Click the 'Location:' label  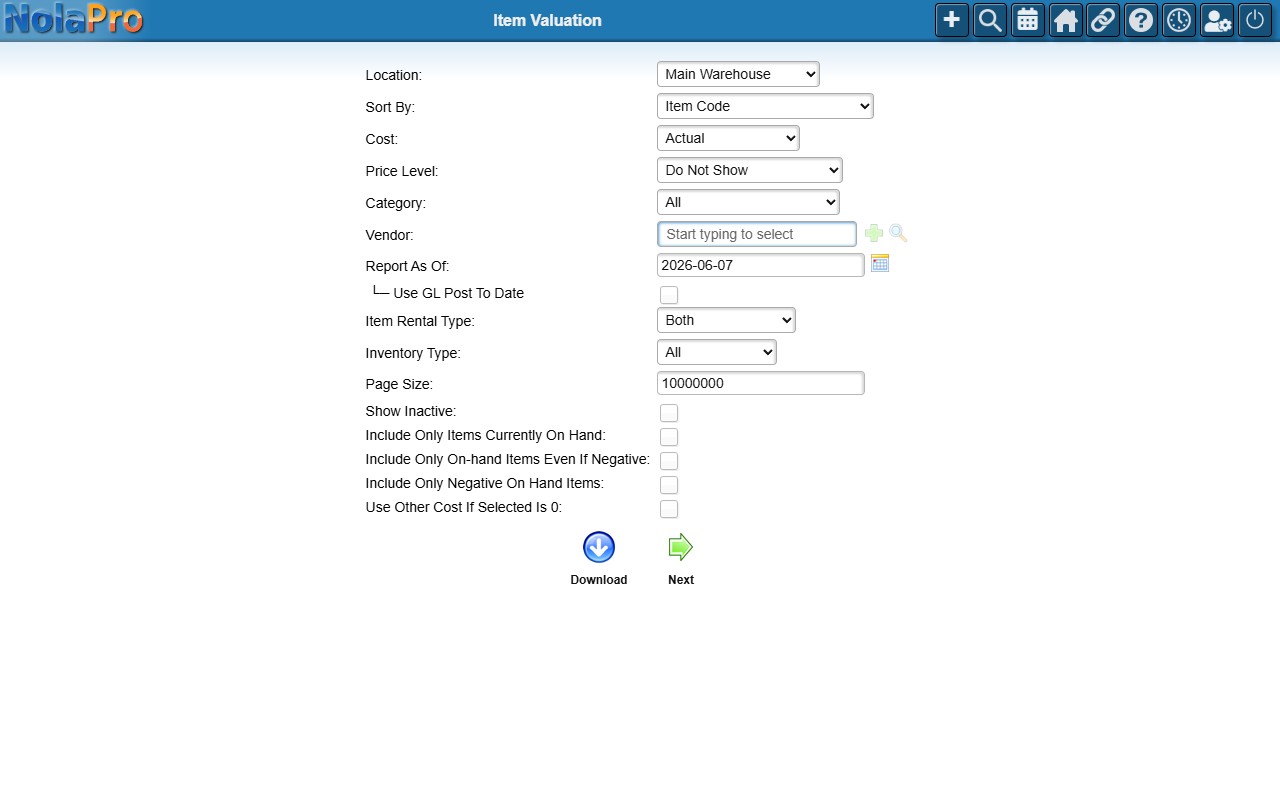click(394, 75)
